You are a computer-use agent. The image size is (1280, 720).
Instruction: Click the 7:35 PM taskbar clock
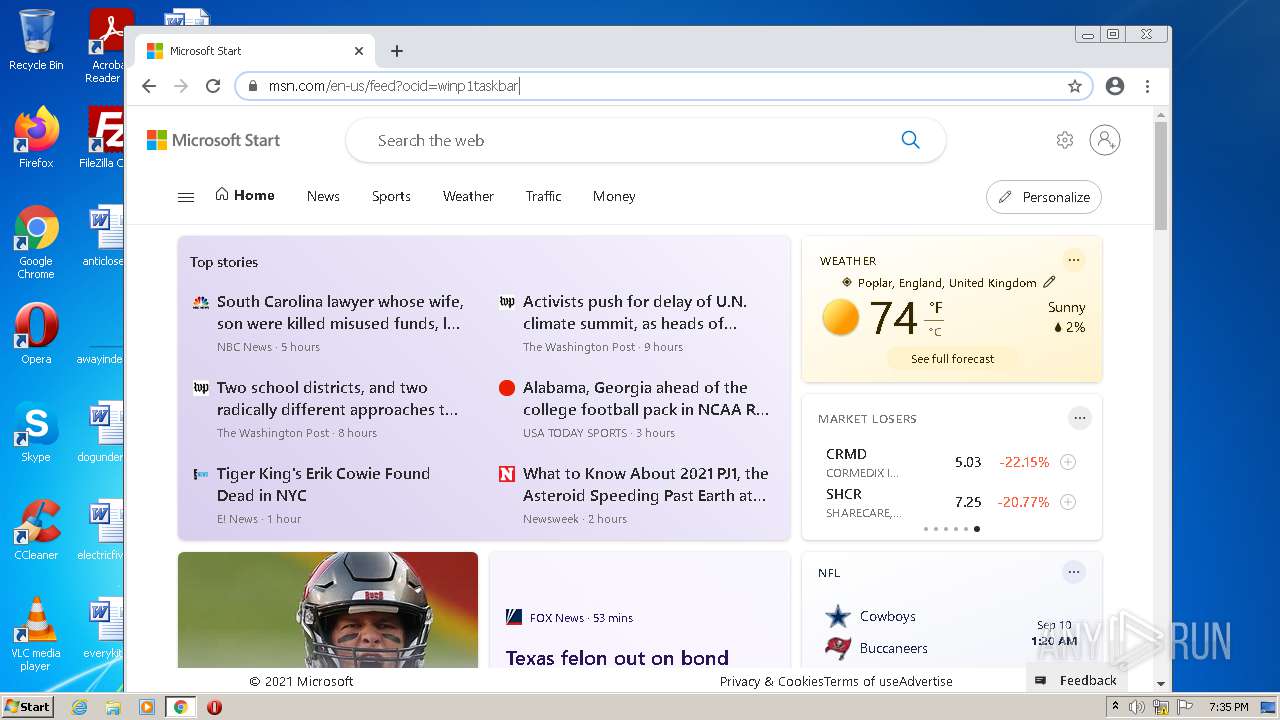1228,707
